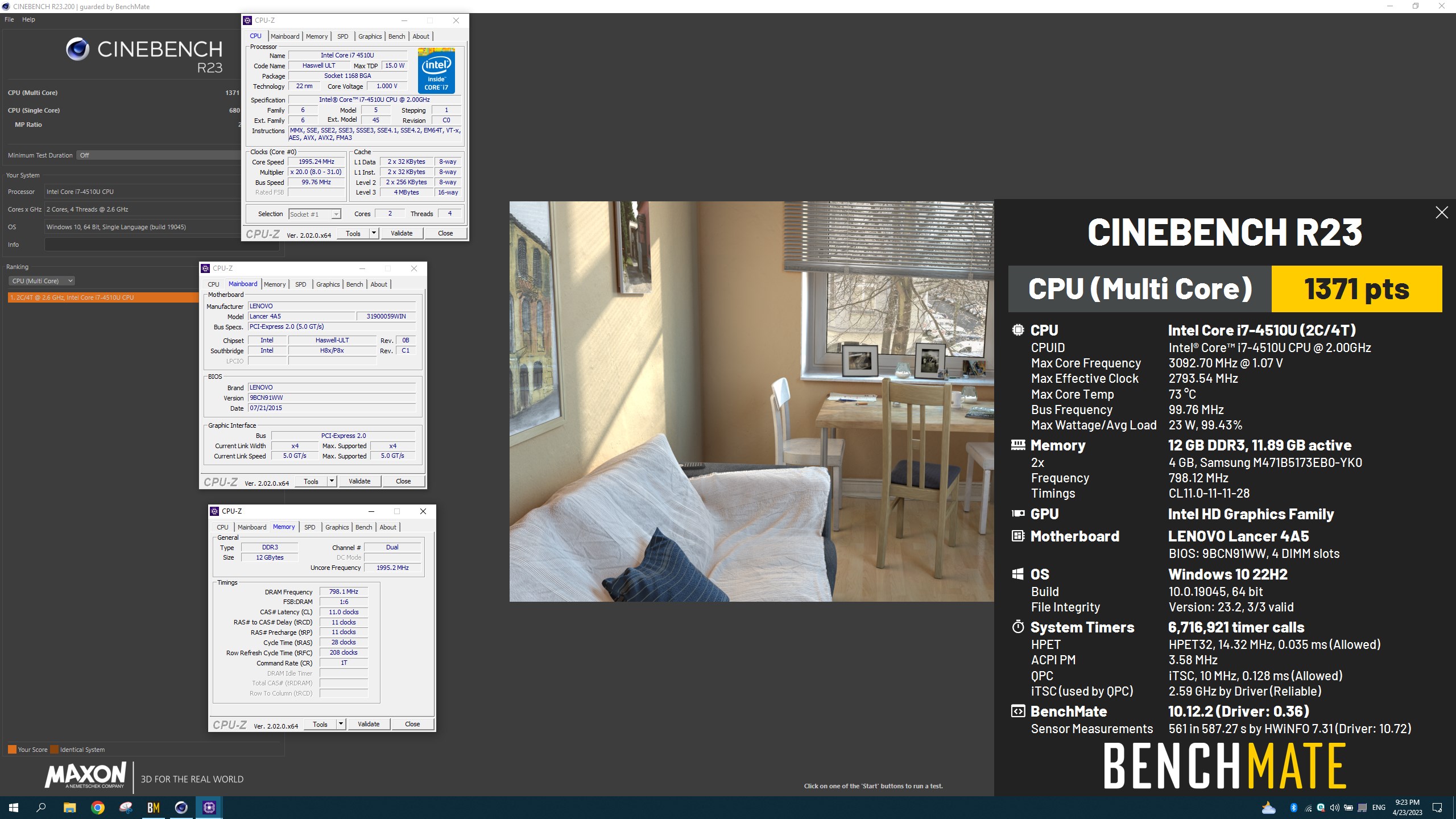The image size is (1456, 819).
Task: Open Windows notification center
Action: click(x=1437, y=808)
